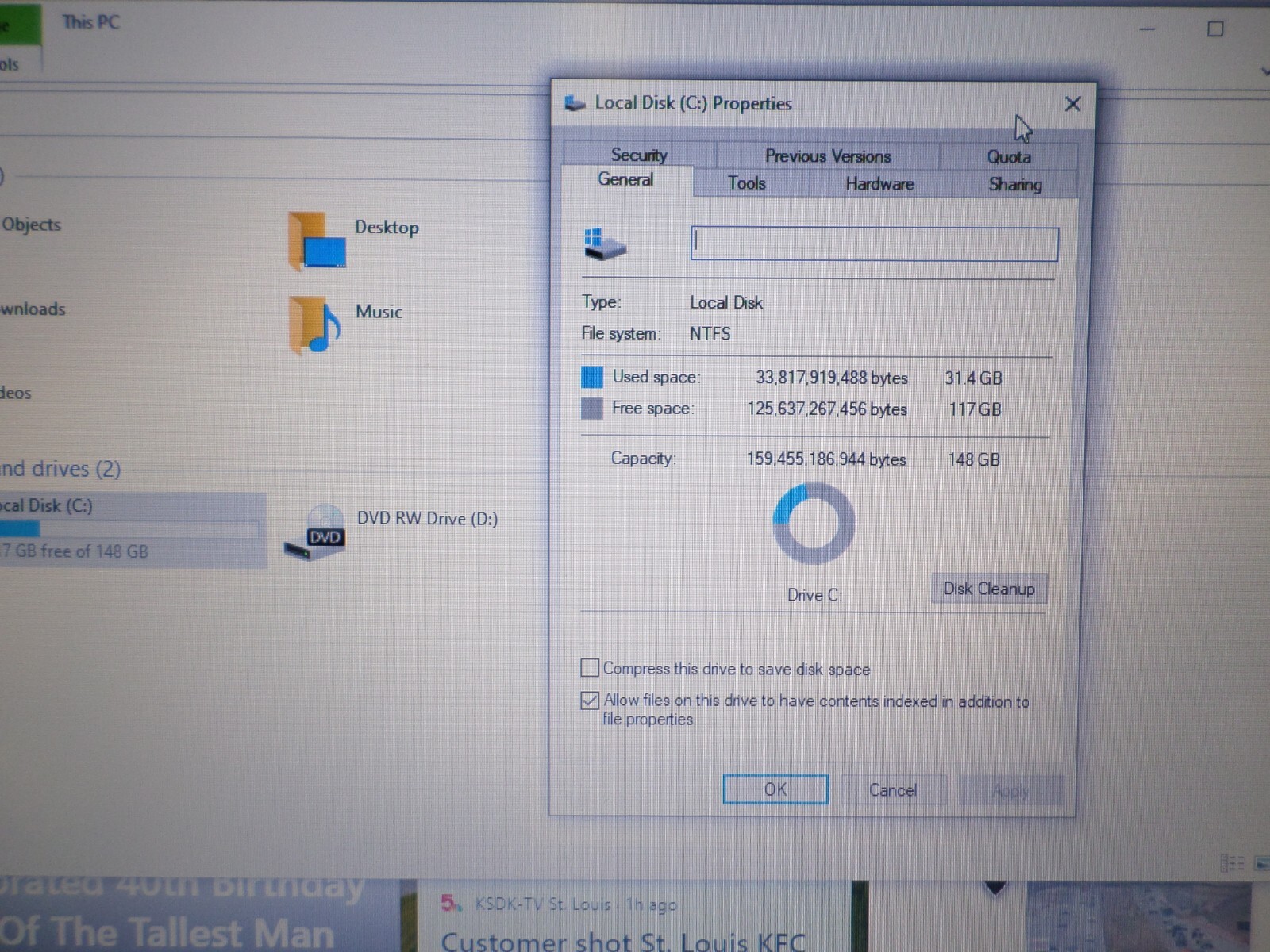Open the Sharing tab
Viewport: 1270px width, 952px height.
1014,185
